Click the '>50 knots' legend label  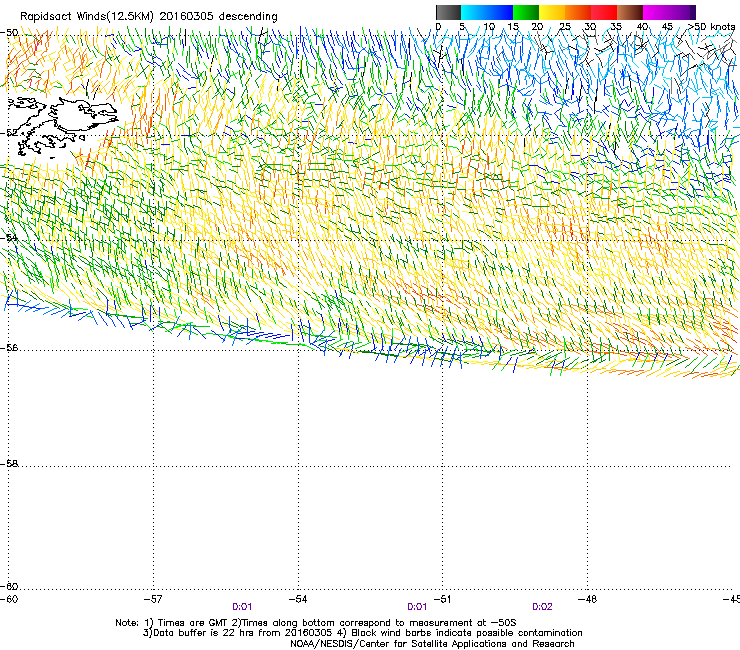(x=712, y=27)
